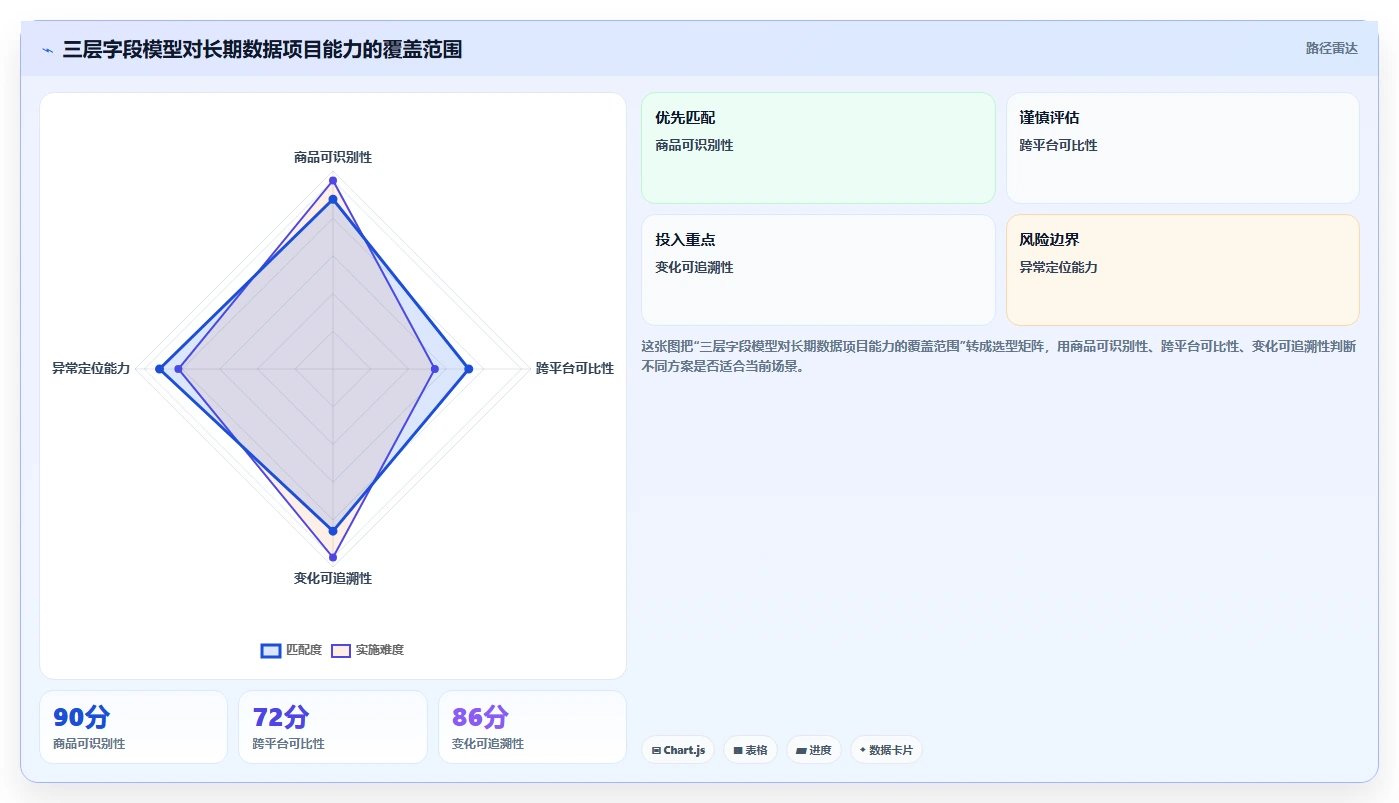Click the page title 三层字段模型对长期数据项目能力的覆盖范围
Image resolution: width=1399 pixels, height=803 pixels.
pos(262,50)
